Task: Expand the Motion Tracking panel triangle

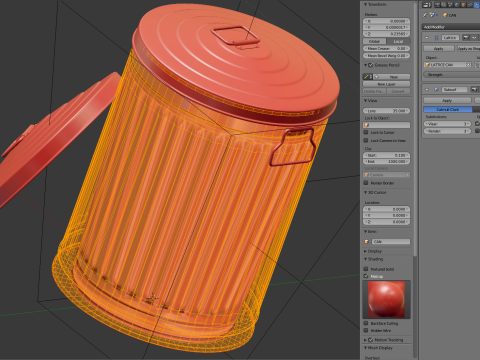Action: point(365,340)
